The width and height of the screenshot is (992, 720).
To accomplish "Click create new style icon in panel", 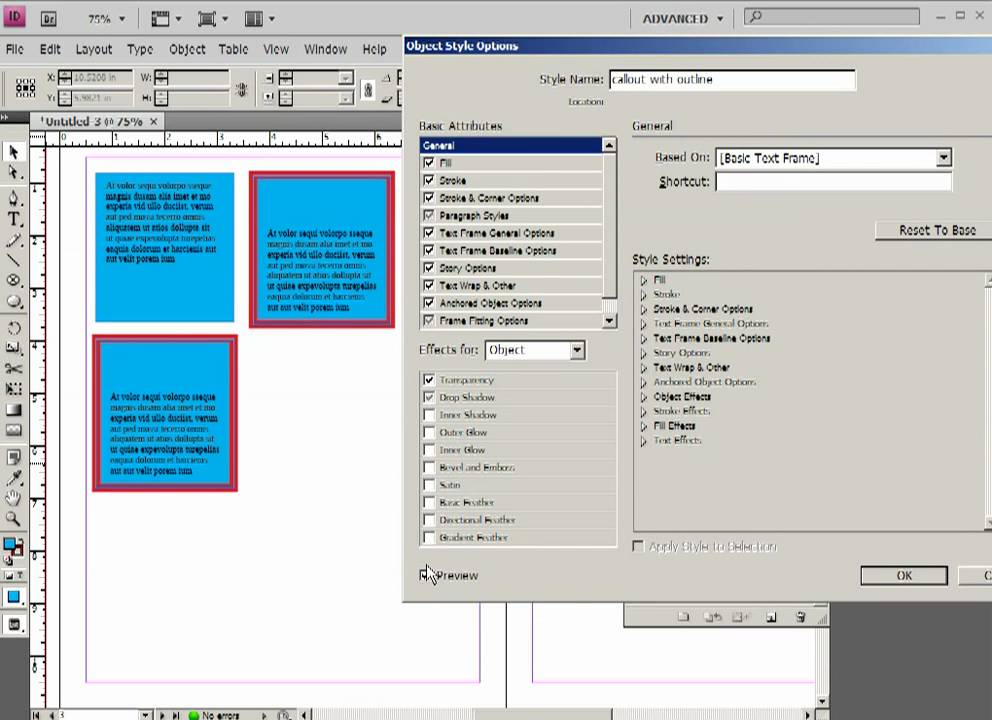I will [771, 617].
